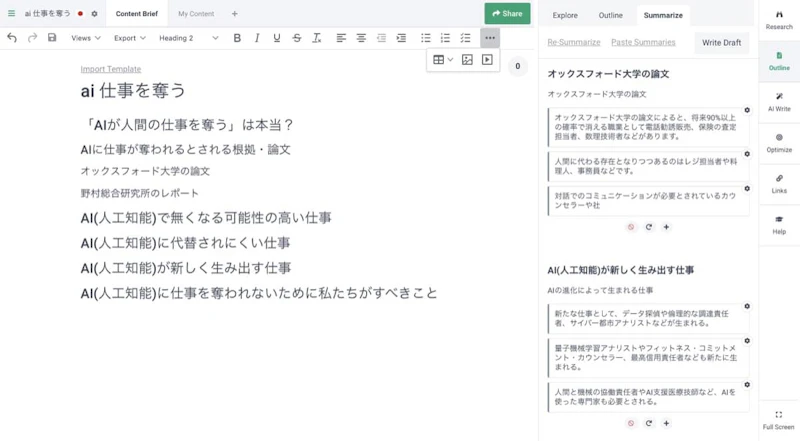Toggle Full Screen mode
800x441 pixels.
point(779,420)
